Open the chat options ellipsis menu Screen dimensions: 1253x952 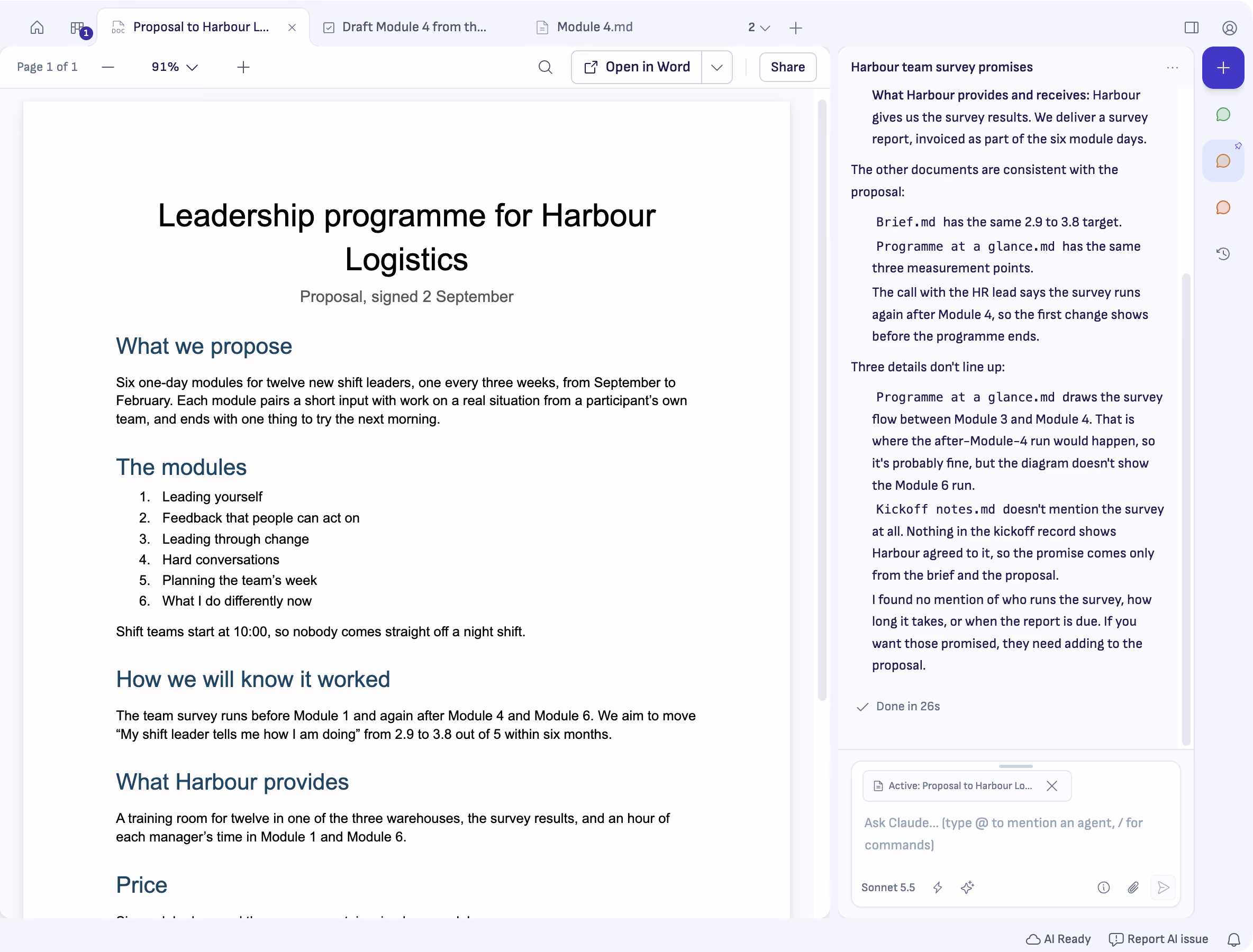[x=1173, y=68]
